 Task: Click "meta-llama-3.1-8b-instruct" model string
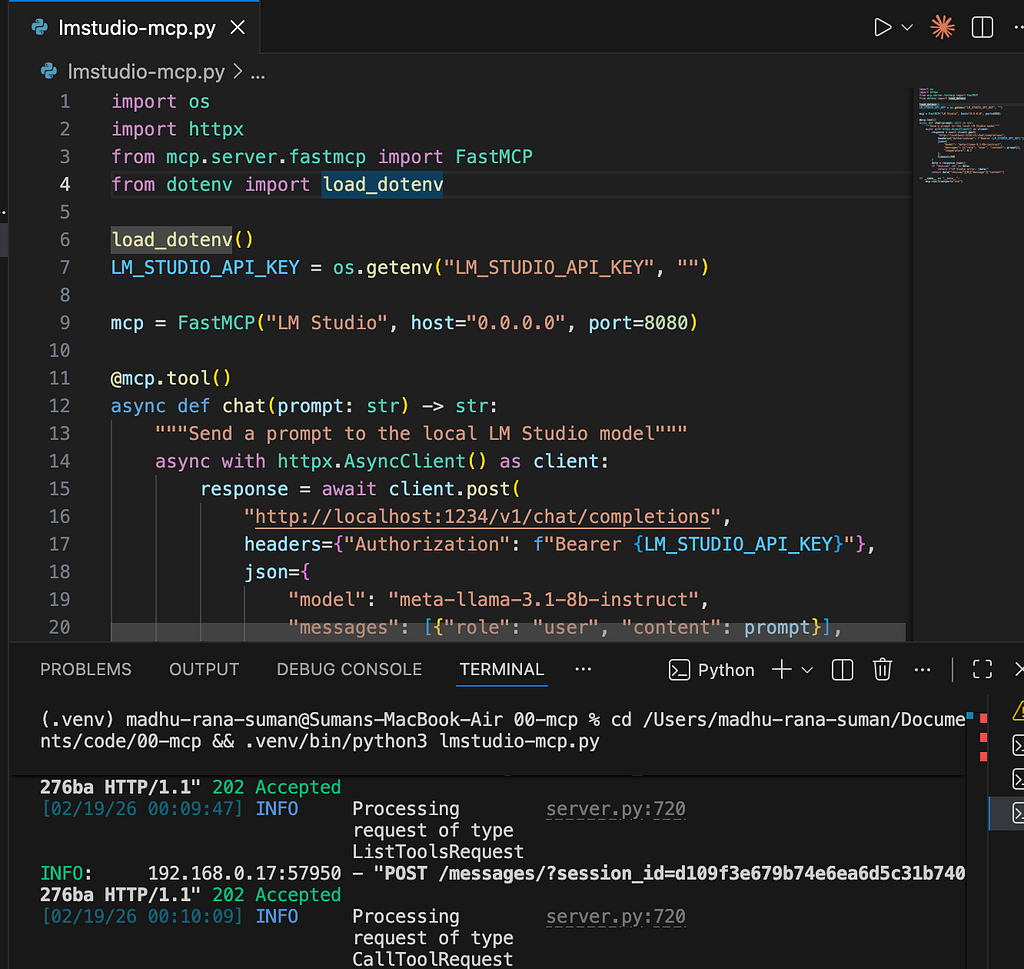[543, 599]
